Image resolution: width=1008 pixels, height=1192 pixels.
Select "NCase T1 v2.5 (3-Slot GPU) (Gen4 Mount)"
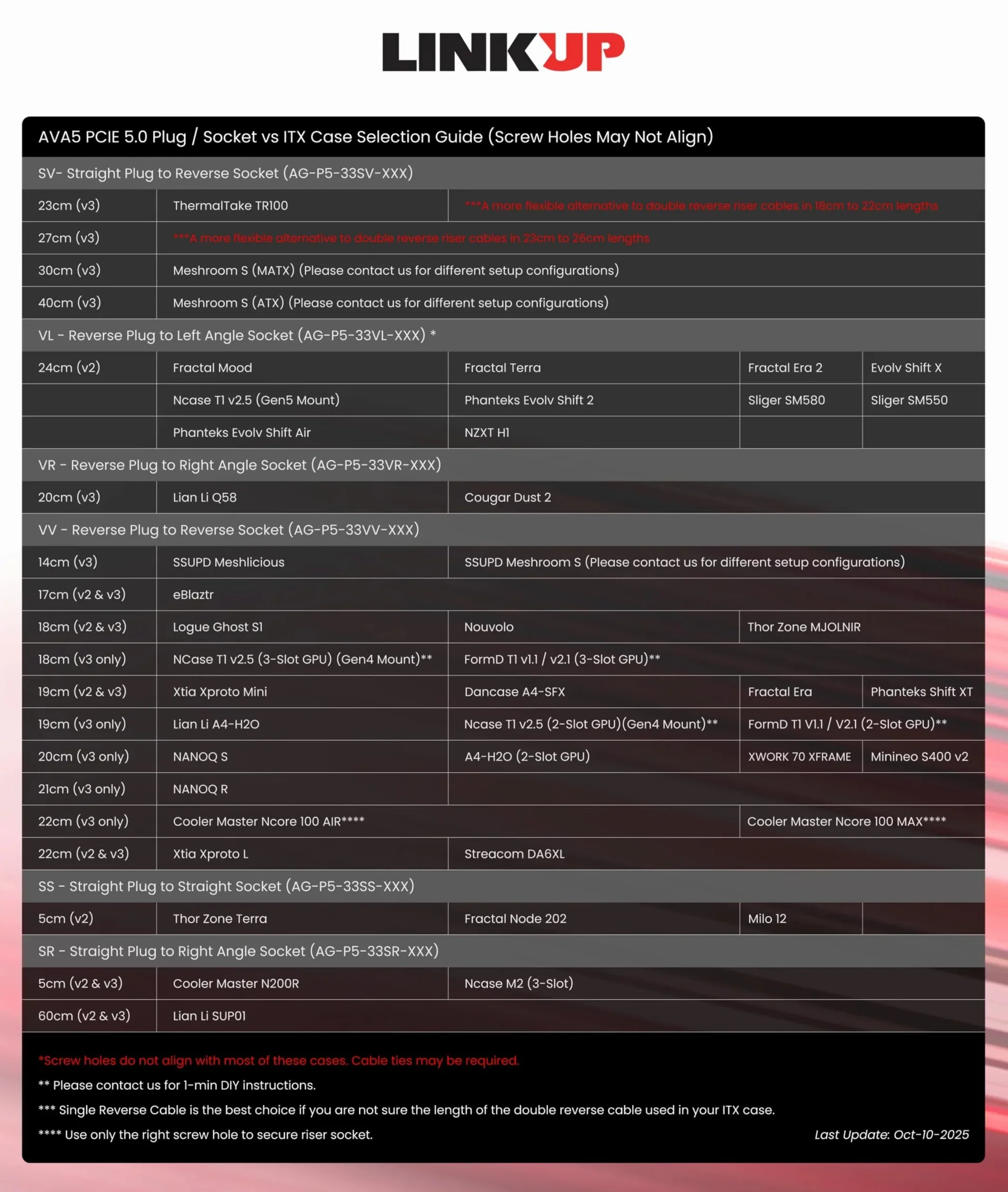302,660
